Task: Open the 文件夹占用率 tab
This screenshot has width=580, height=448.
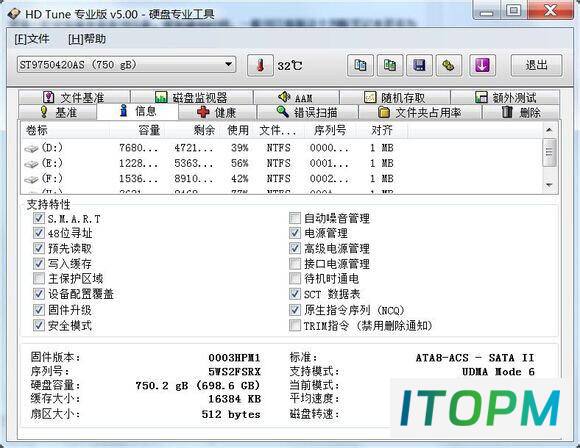Action: click(420, 112)
